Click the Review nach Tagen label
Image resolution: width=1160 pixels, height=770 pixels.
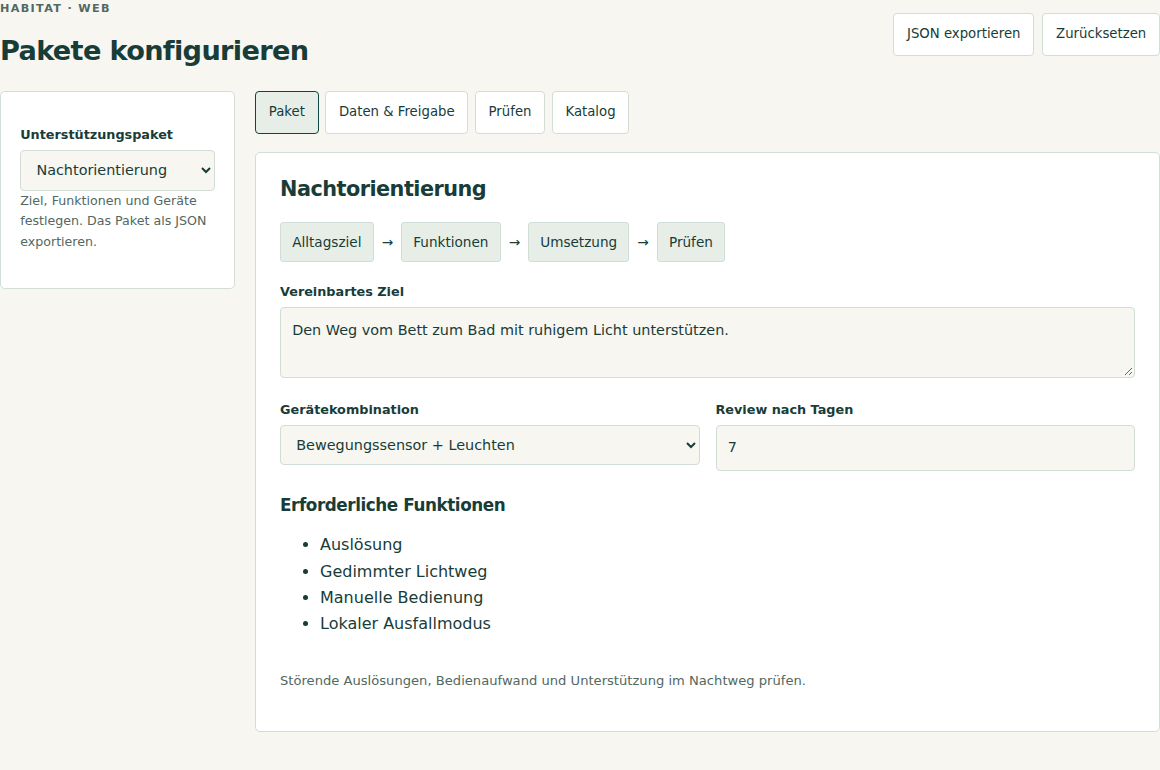coord(784,410)
